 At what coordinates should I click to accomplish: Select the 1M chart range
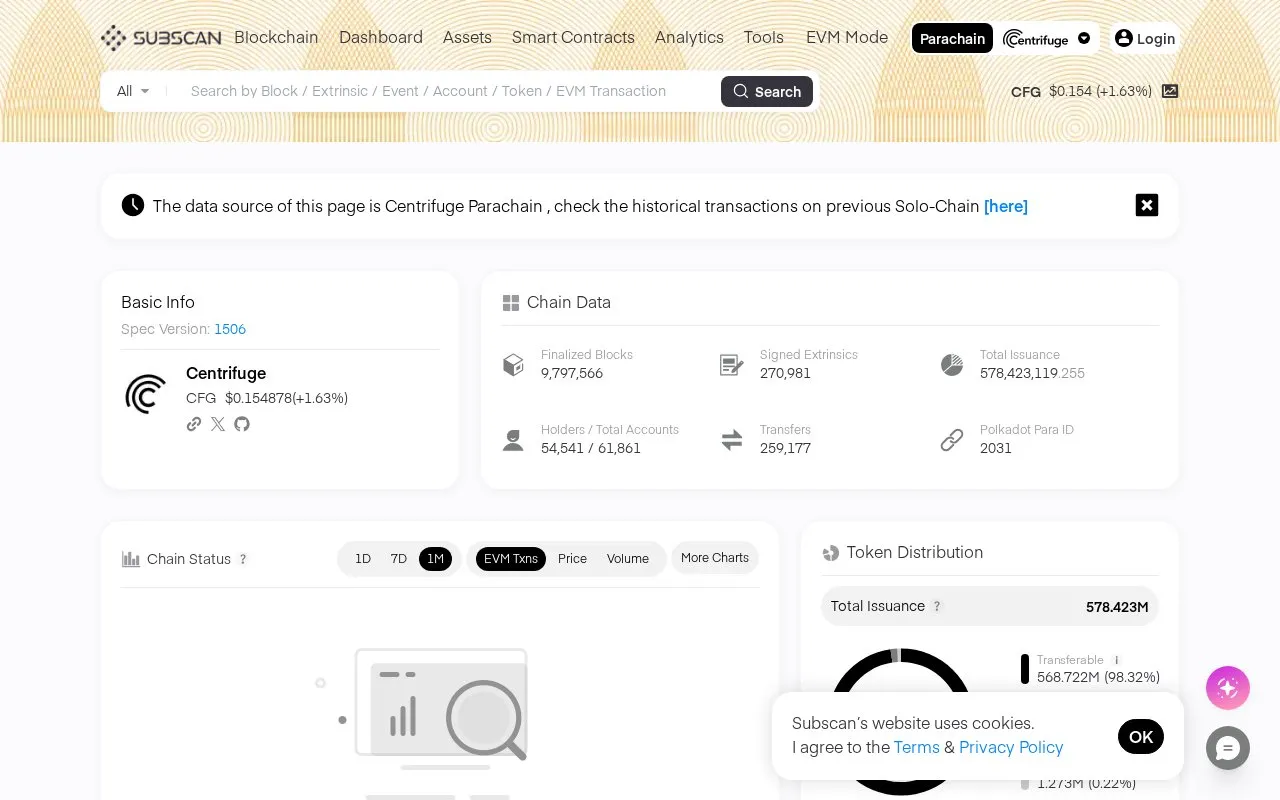435,559
